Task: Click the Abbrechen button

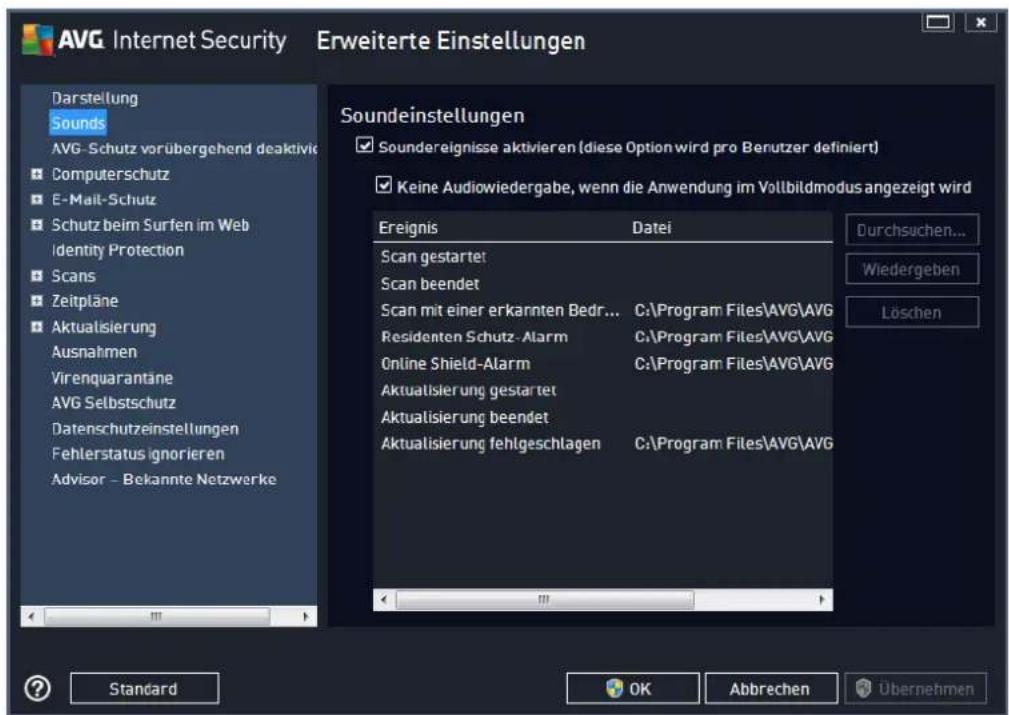Action: 771,689
